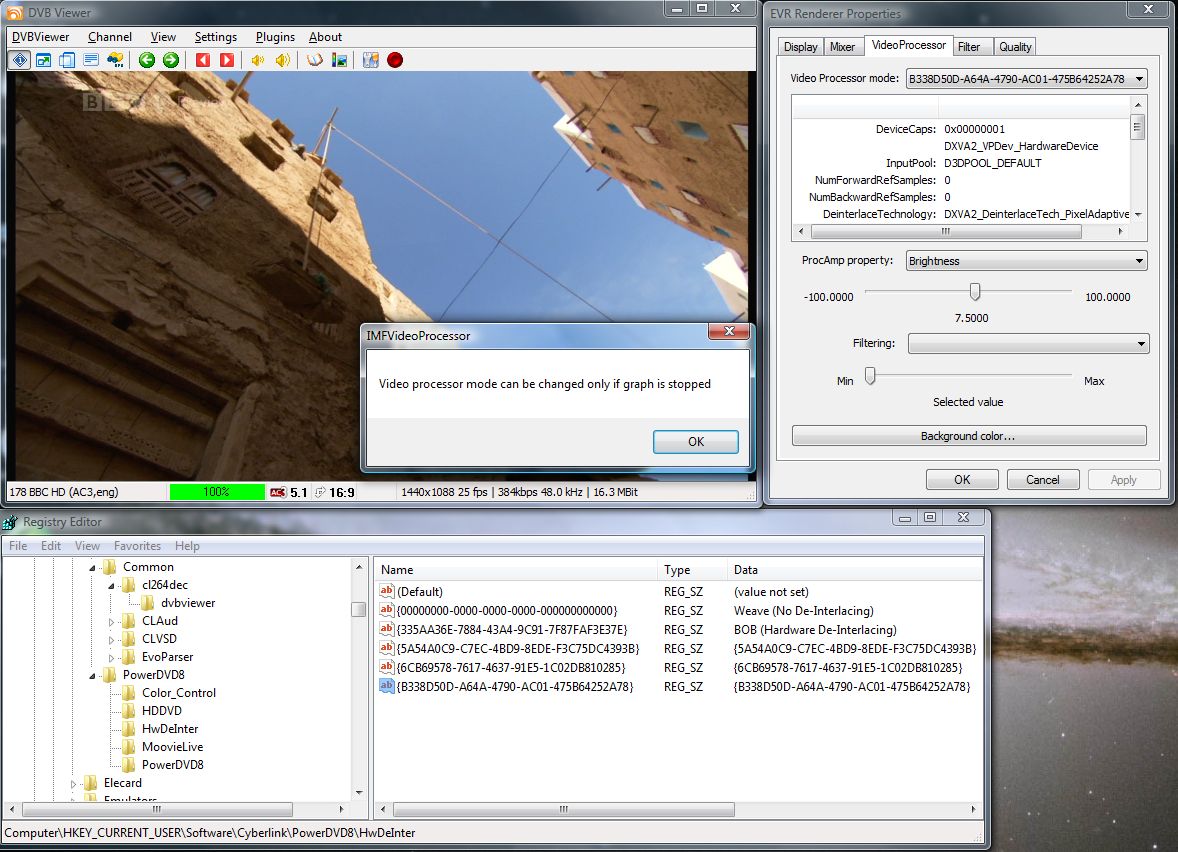
Task: Click the DVB Viewer title bar icon
Action: [14, 13]
